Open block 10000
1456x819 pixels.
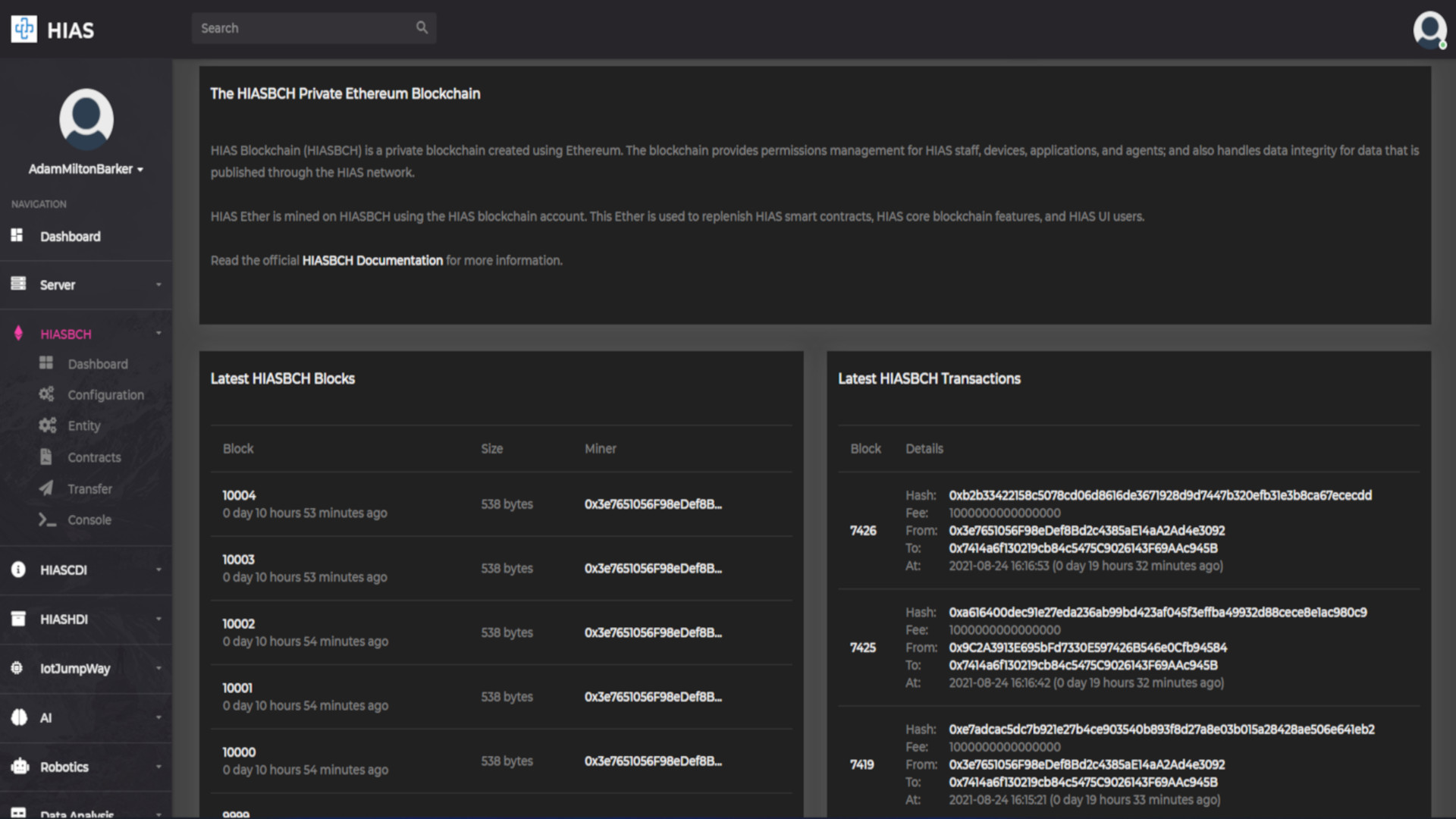coord(239,752)
